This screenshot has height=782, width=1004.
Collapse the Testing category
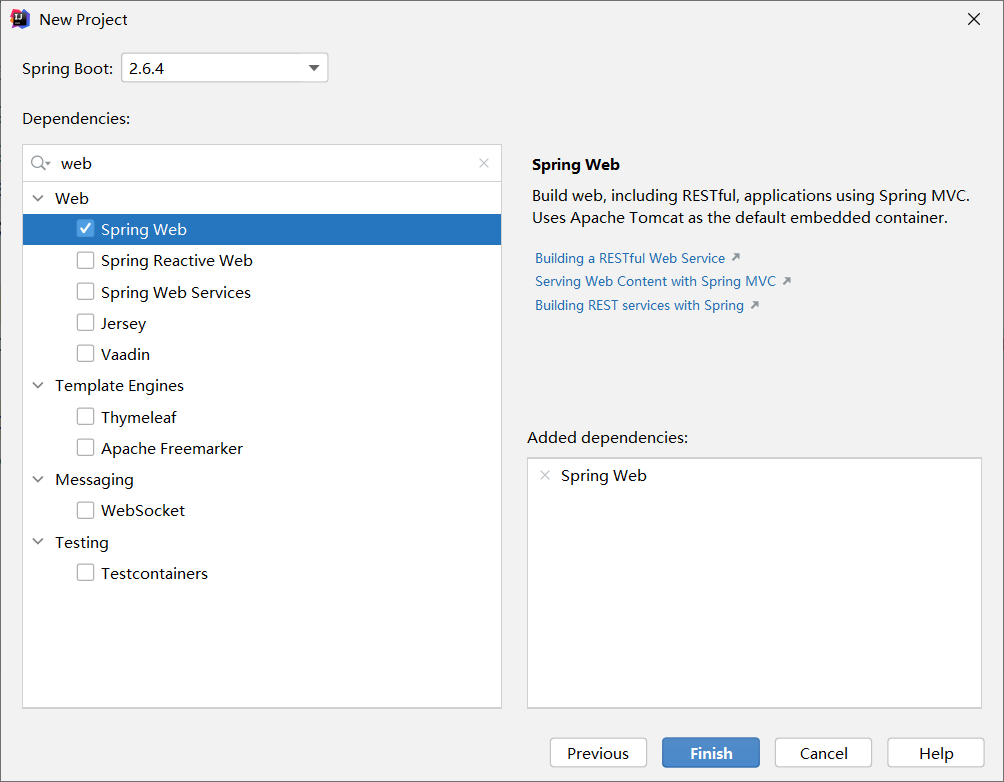(x=38, y=542)
